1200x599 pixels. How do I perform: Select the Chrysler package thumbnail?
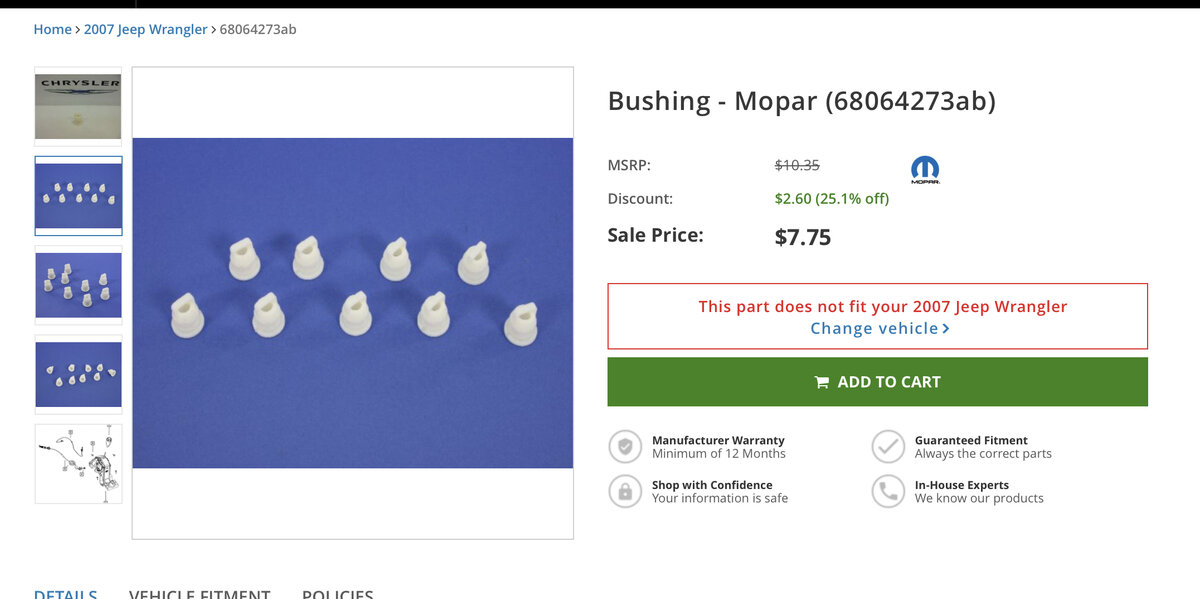tap(78, 106)
